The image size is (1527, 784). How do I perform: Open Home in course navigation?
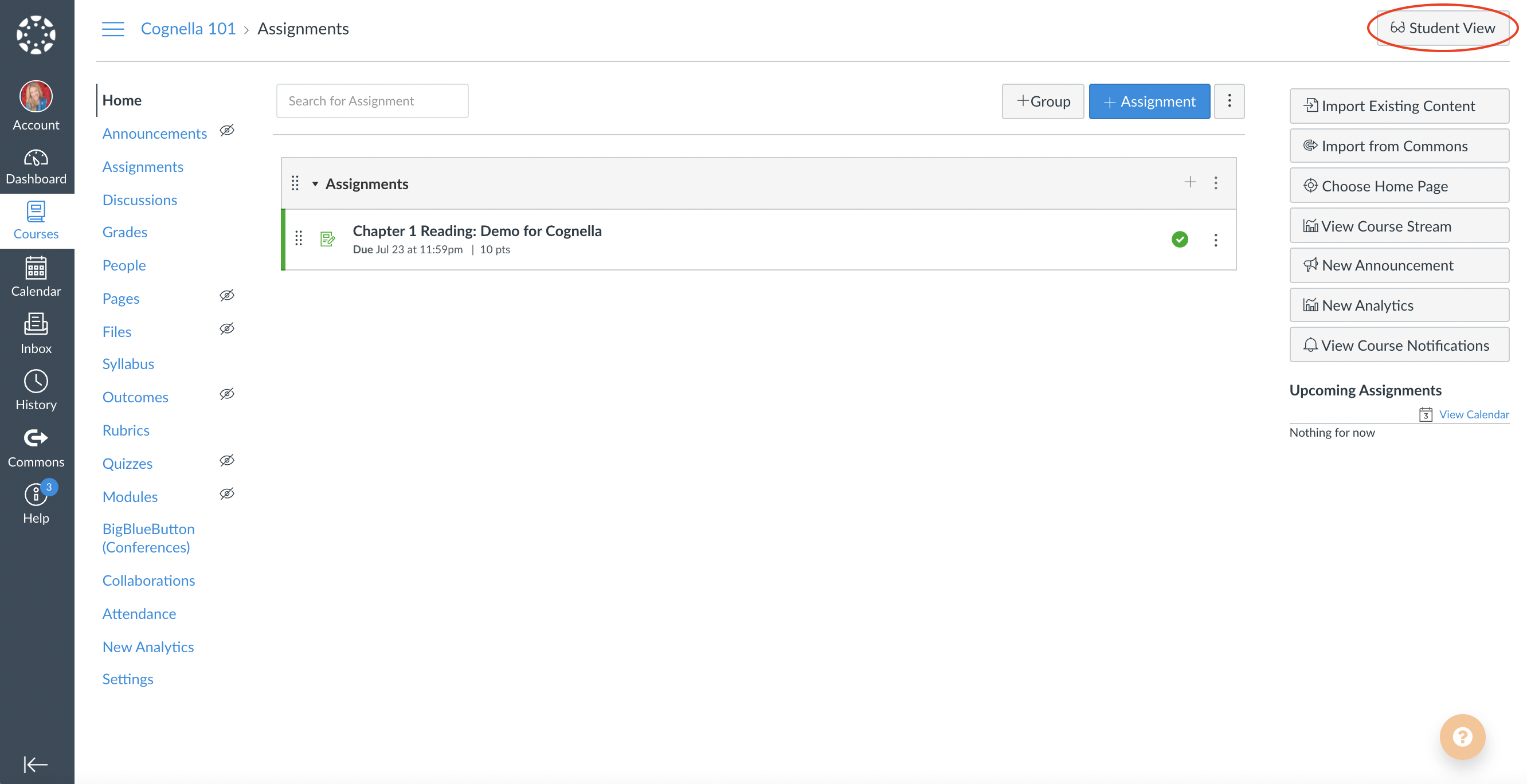pyautogui.click(x=122, y=100)
